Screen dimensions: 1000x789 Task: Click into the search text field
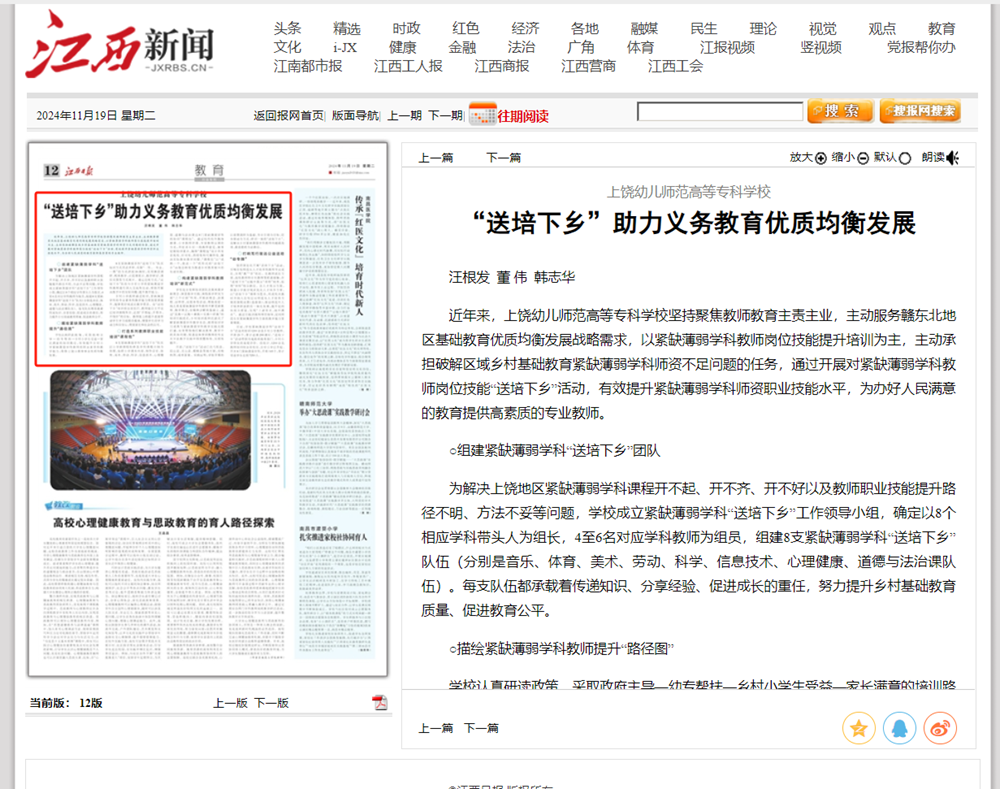click(719, 112)
